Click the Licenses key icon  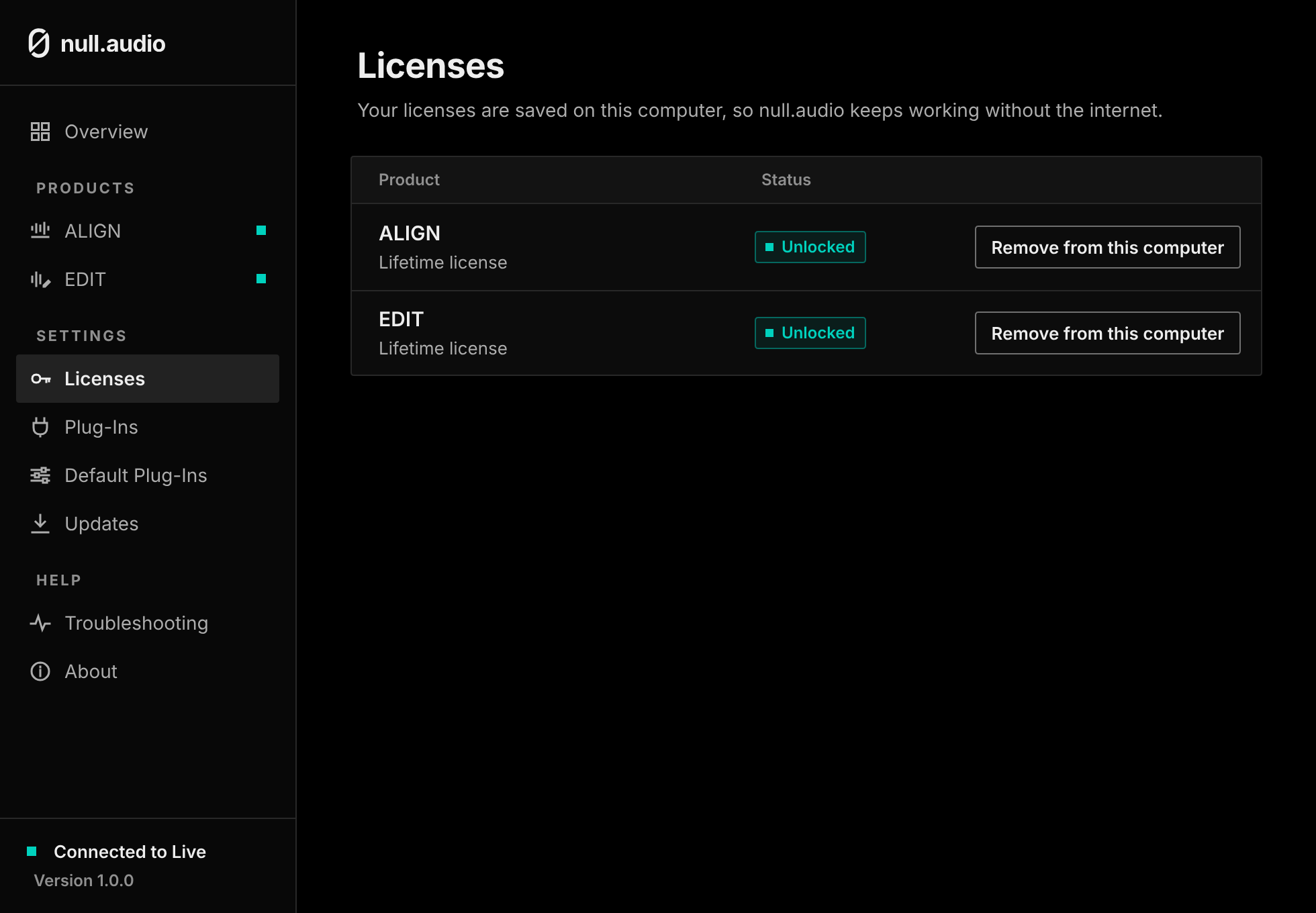(41, 379)
